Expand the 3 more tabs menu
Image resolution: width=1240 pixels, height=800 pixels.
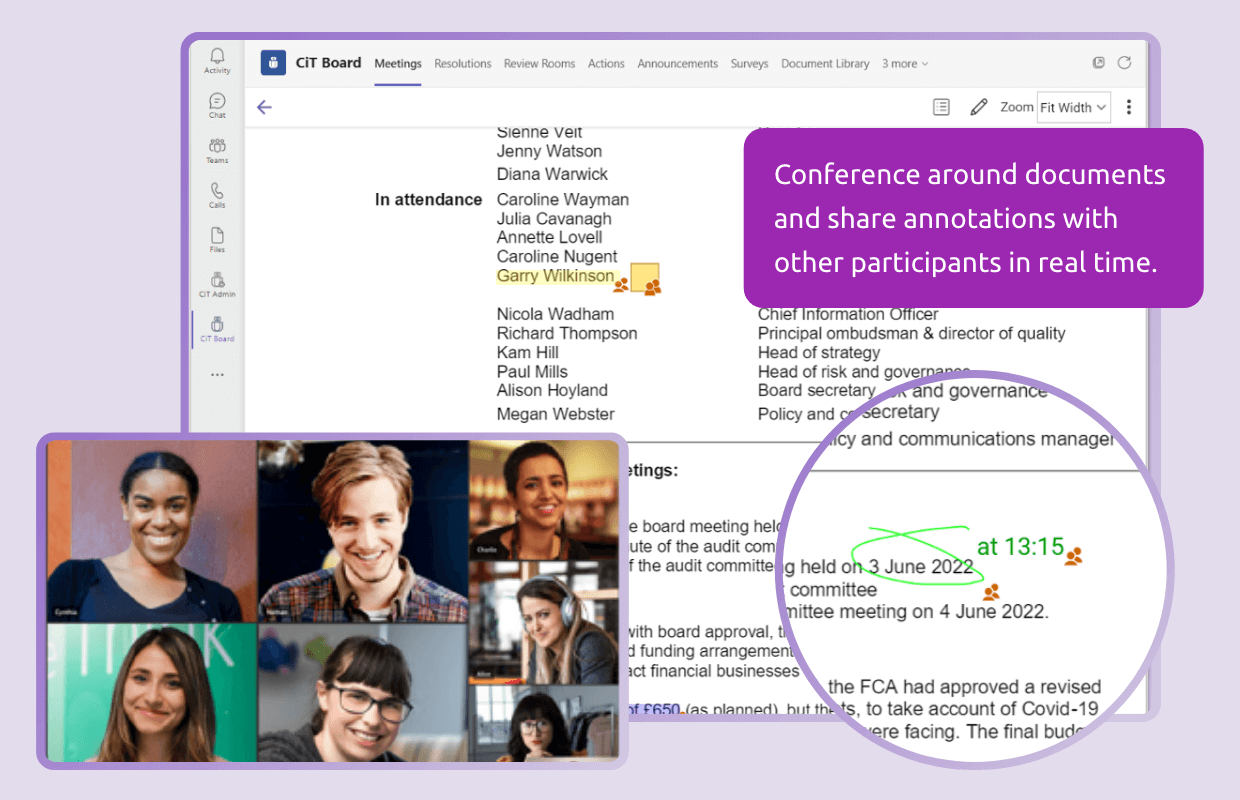[x=903, y=63]
